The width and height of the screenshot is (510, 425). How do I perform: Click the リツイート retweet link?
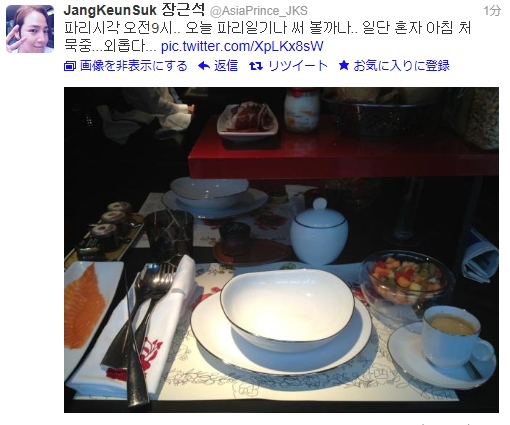click(298, 66)
